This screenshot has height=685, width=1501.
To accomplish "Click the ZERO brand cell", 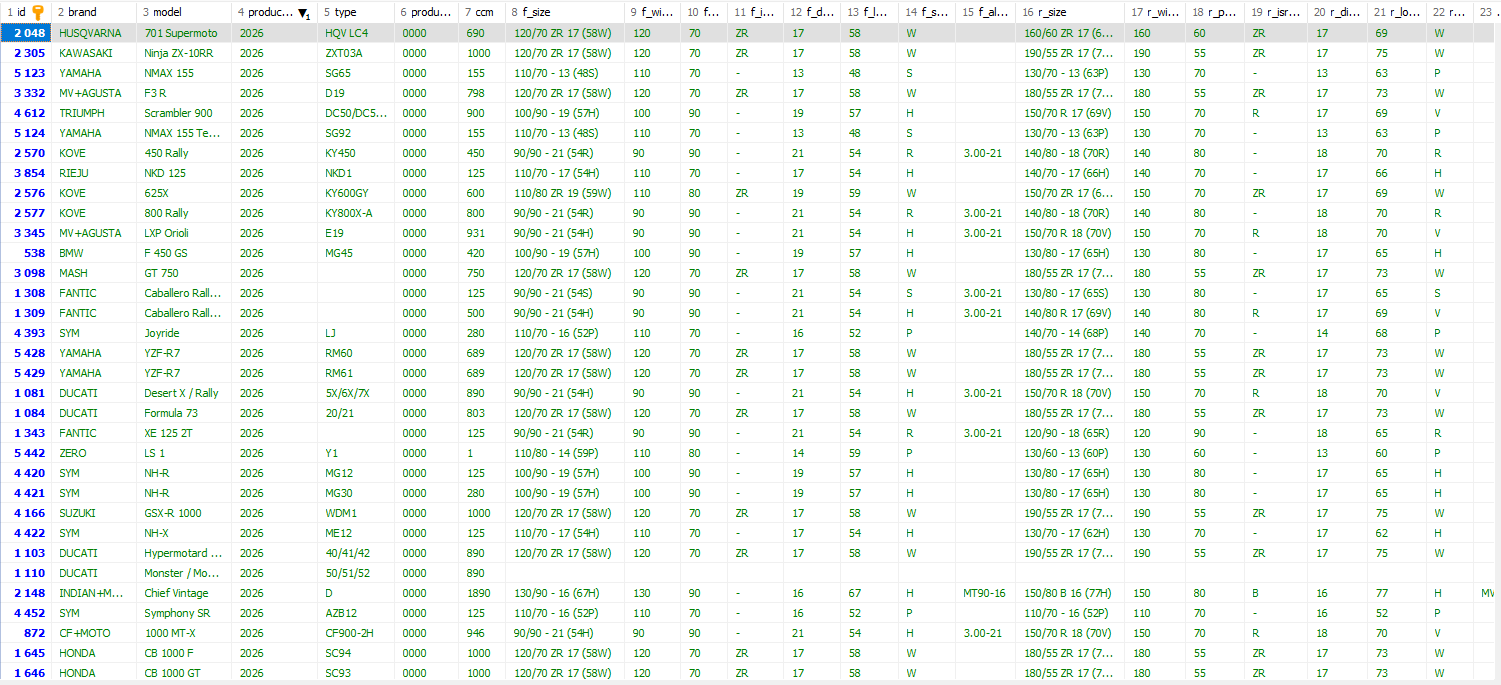I will [93, 453].
